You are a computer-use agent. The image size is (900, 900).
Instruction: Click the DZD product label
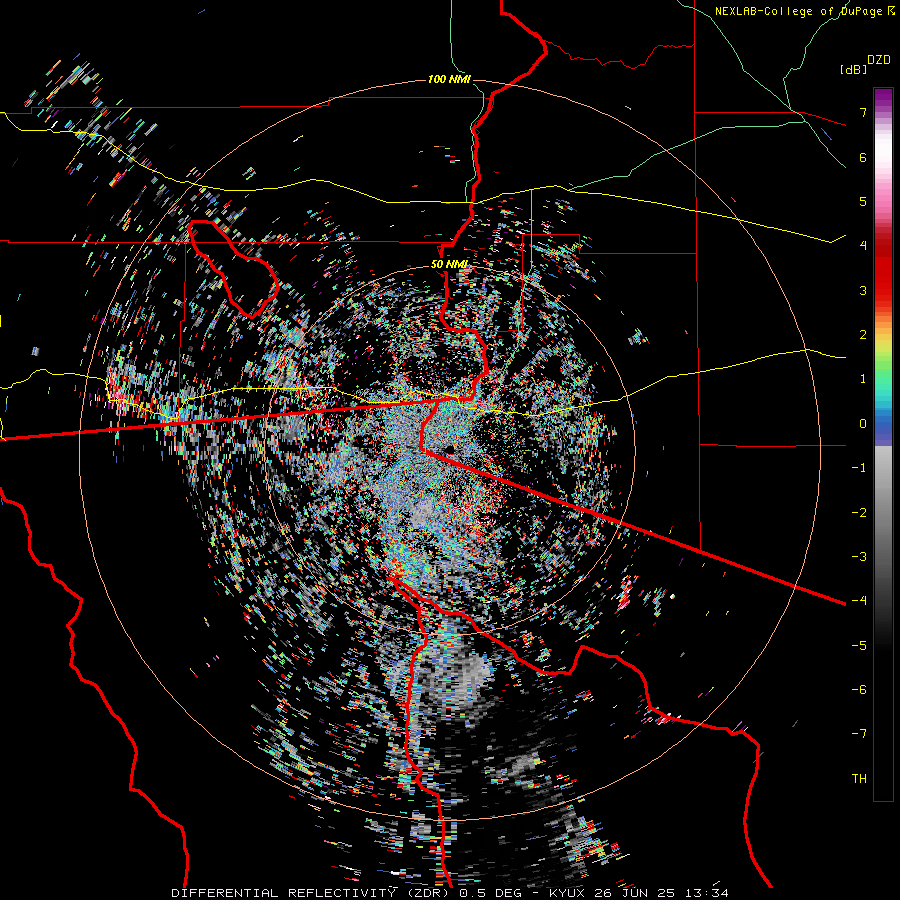coord(878,60)
